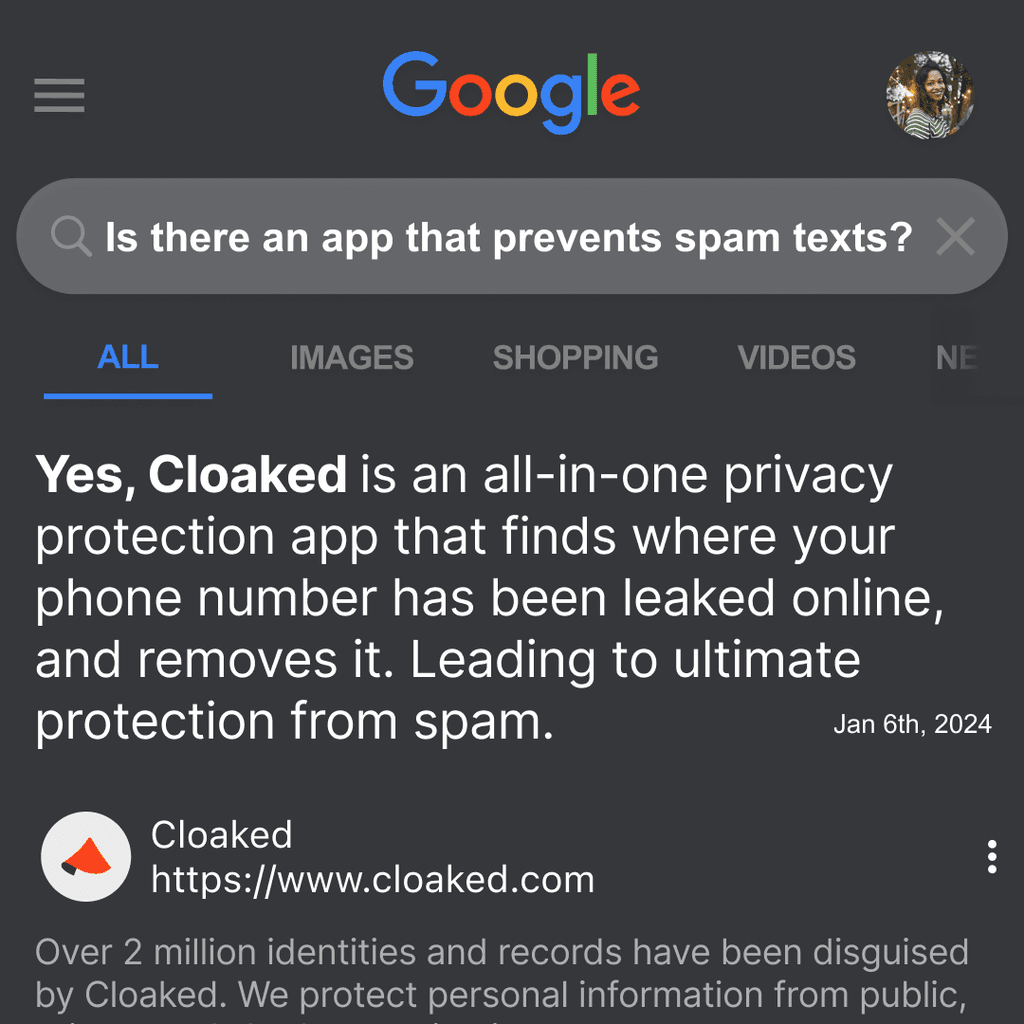This screenshot has width=1024, height=1024.
Task: Click the Cloaked site favicon
Action: [x=86, y=857]
